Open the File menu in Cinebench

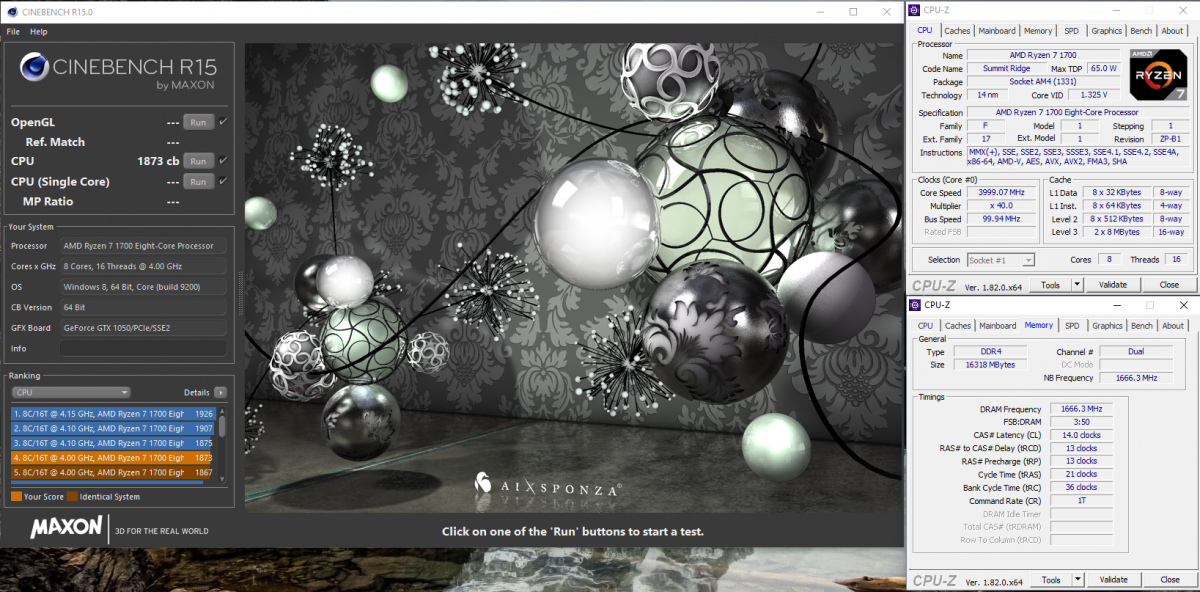pos(13,32)
